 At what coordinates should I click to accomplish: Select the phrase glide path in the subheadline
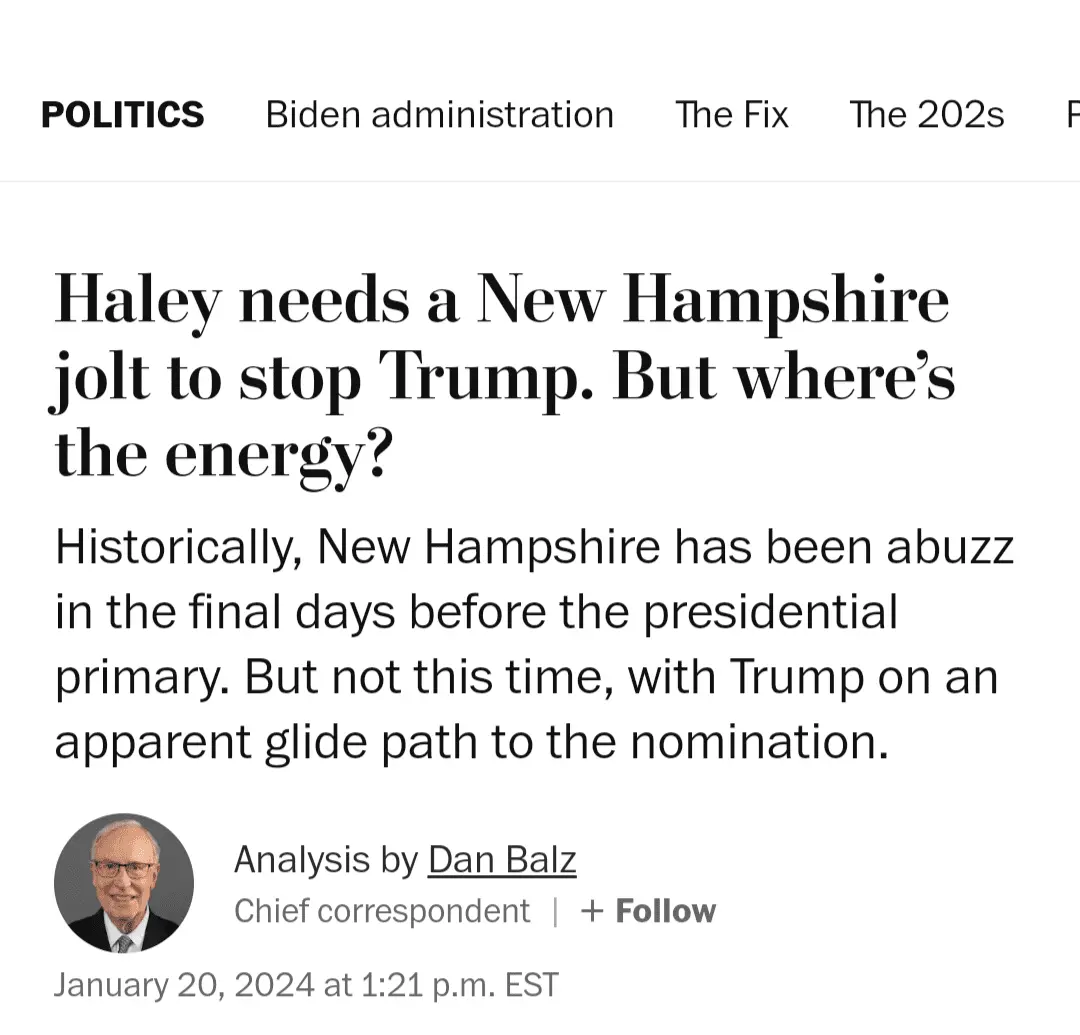click(x=370, y=742)
